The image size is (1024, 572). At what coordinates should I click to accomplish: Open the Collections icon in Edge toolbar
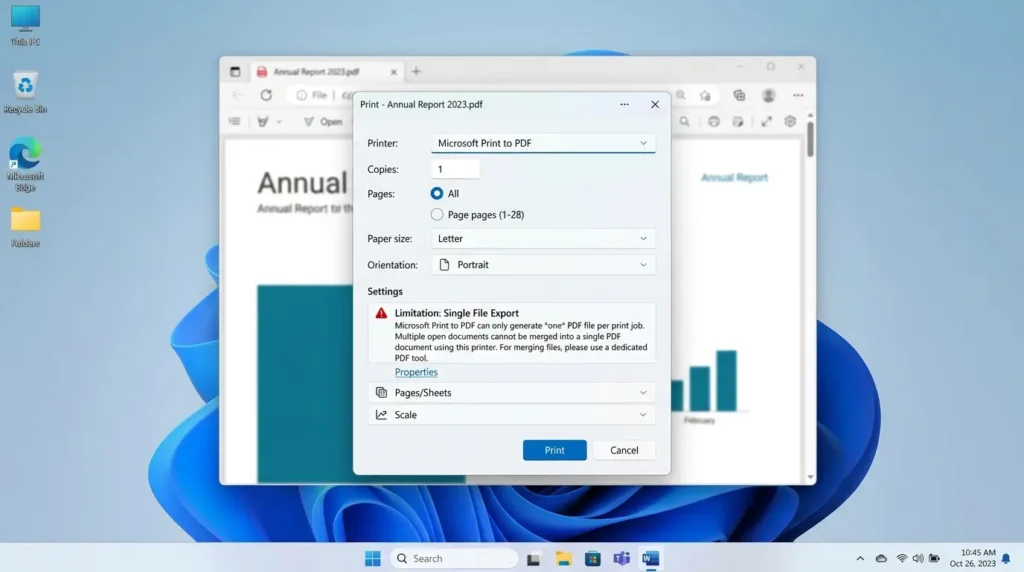click(x=739, y=95)
